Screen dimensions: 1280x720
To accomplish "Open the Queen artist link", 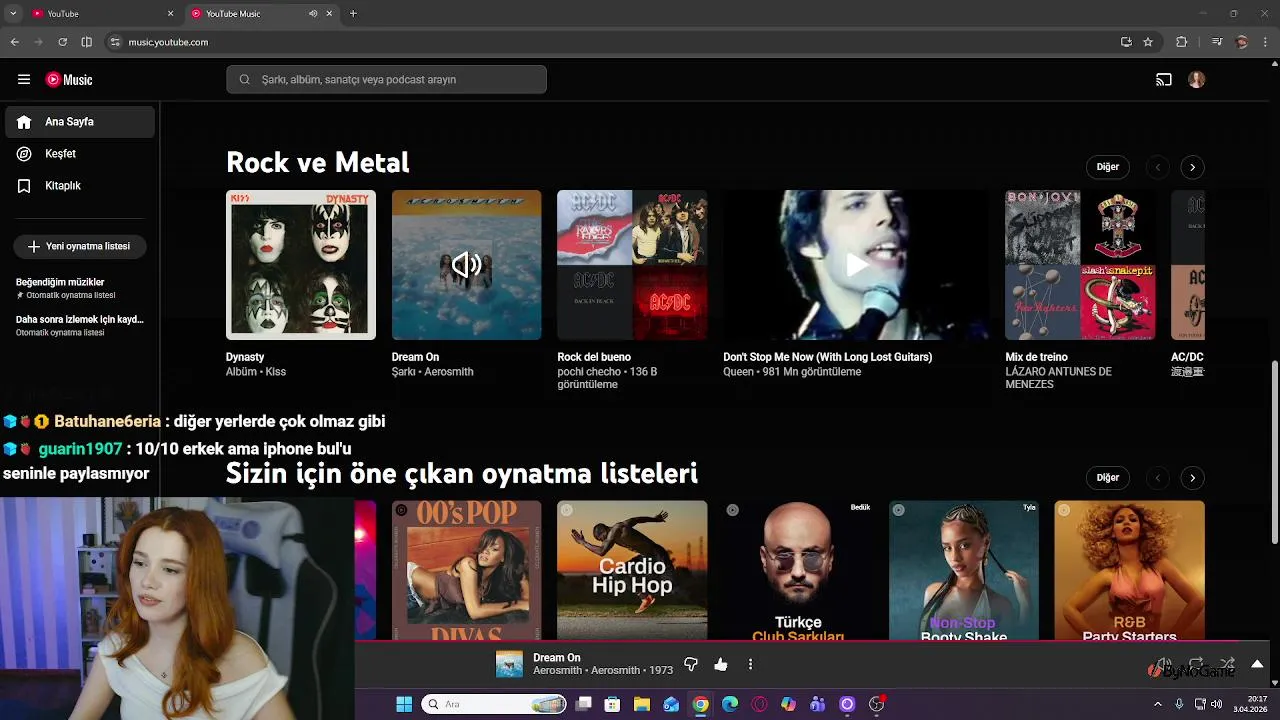I will click(x=738, y=372).
